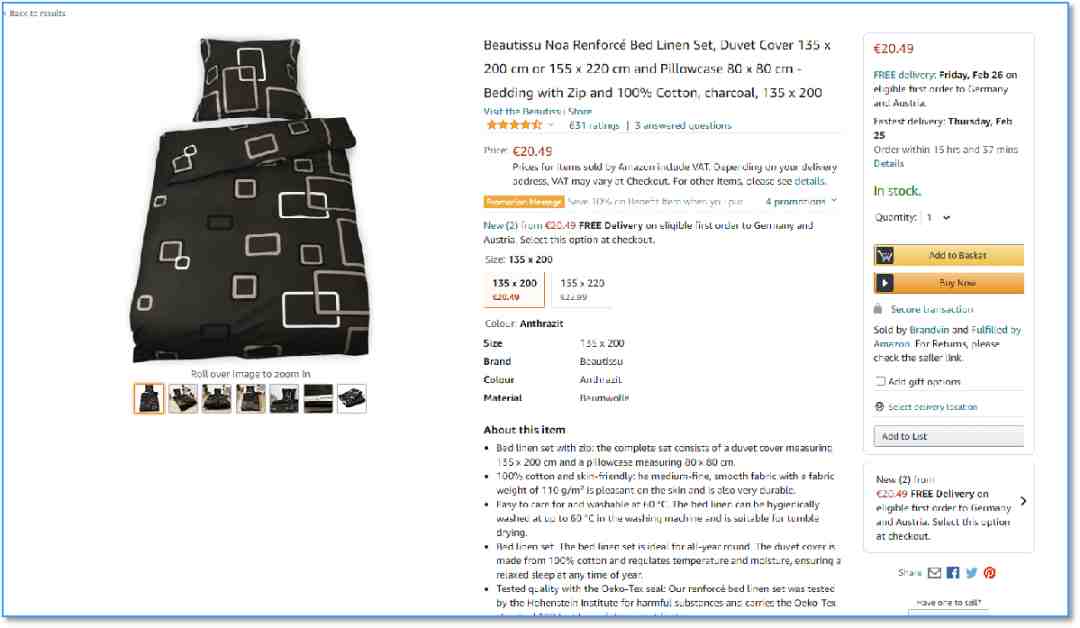Share the product on Twitter
Screen dimensions: 1080x628
(x=971, y=573)
